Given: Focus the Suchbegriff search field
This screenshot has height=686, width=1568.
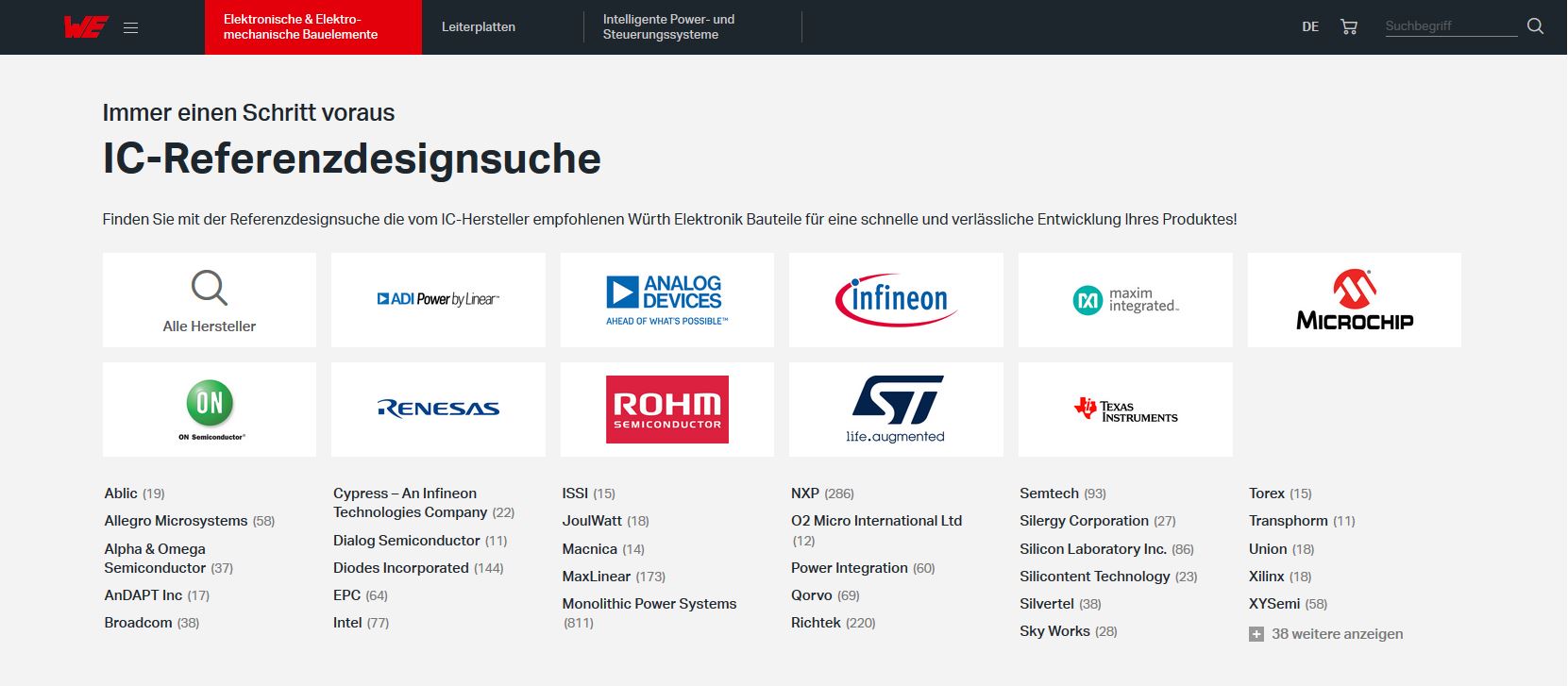Looking at the screenshot, I should coord(1451,26).
